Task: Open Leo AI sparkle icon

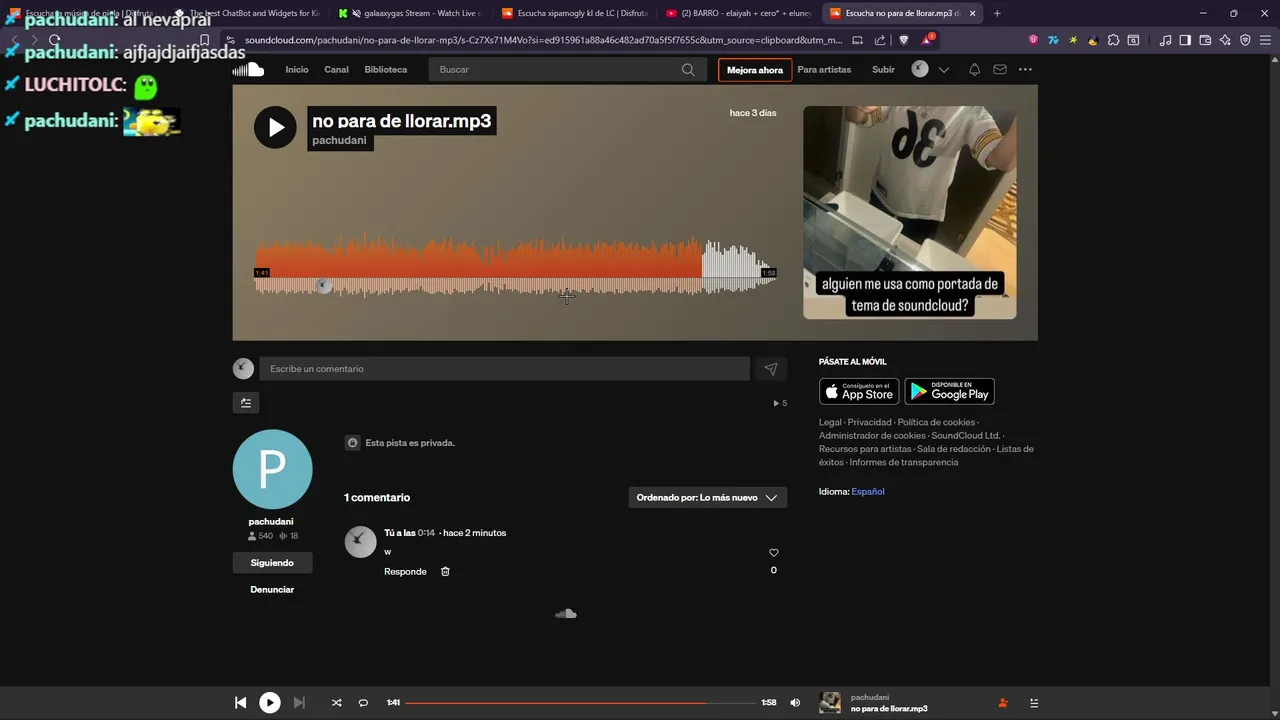Action: tap(1225, 40)
